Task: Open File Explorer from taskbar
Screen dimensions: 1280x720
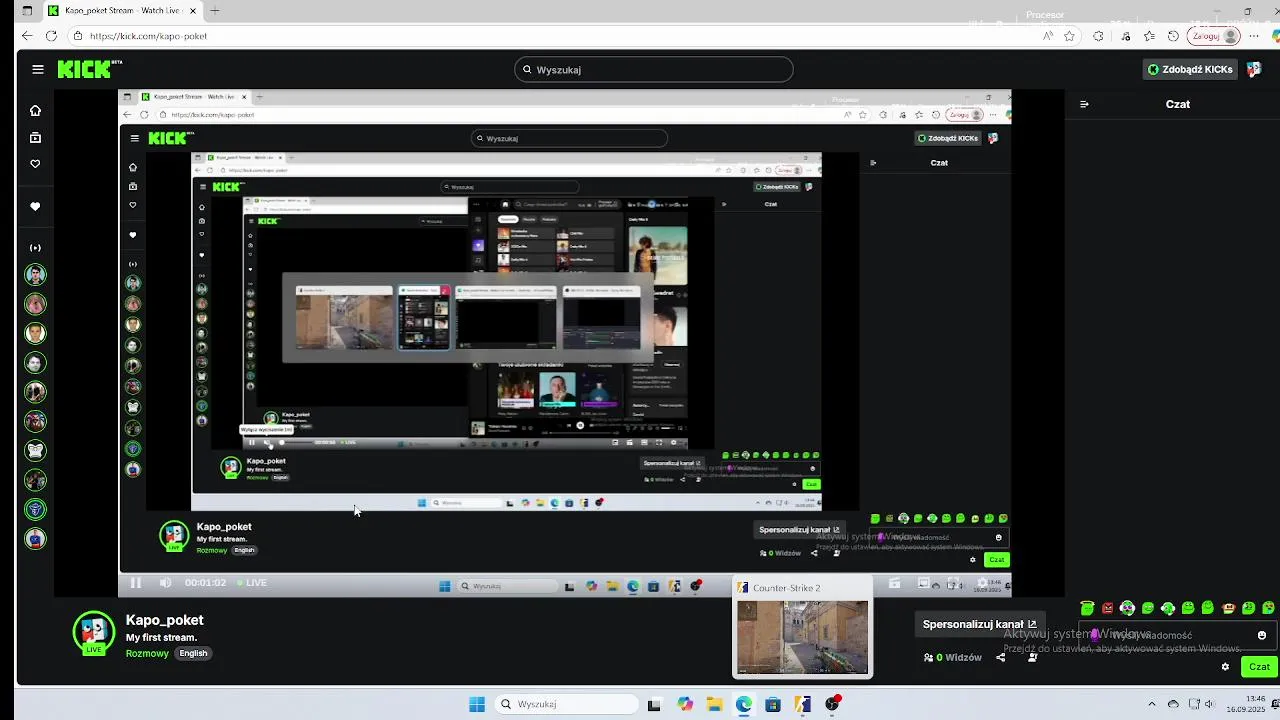Action: pos(714,704)
